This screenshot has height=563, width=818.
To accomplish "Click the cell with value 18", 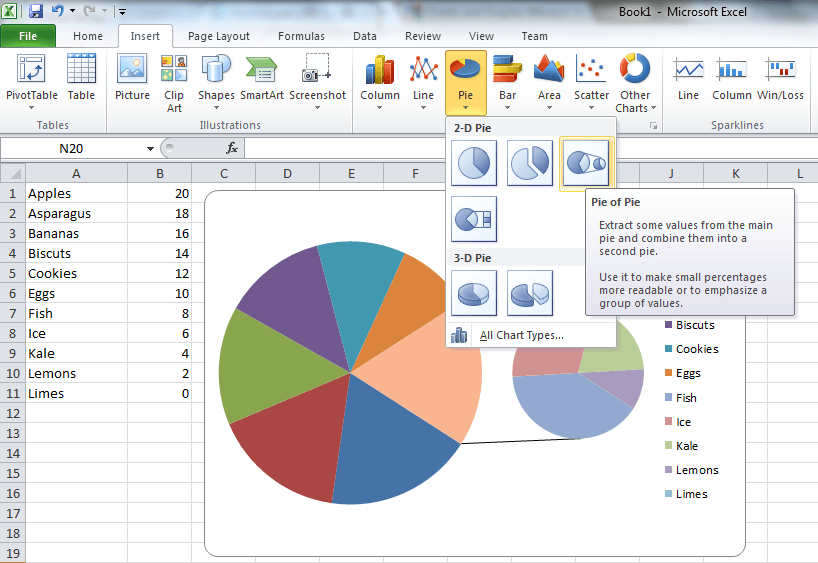I will [160, 213].
